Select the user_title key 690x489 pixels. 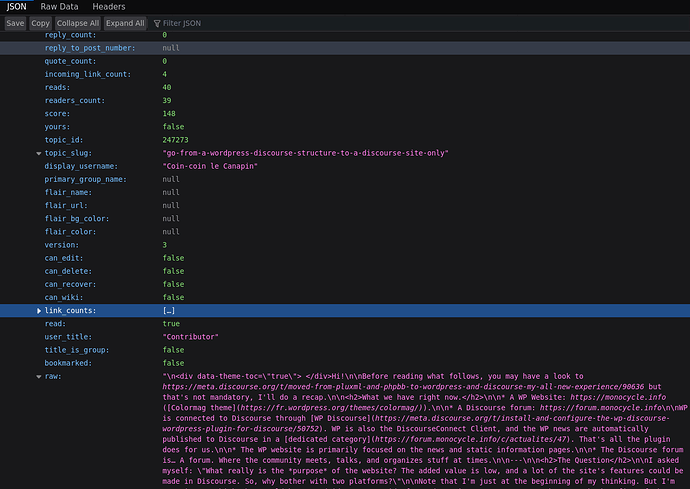[x=68, y=337]
